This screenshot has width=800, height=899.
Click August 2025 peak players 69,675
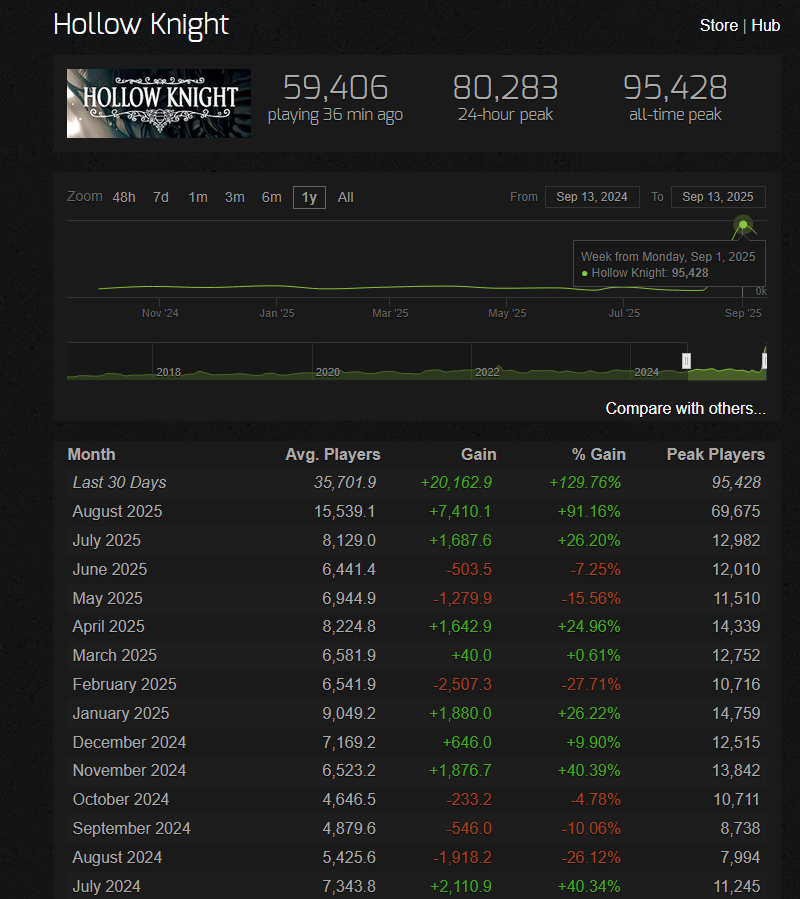click(736, 511)
